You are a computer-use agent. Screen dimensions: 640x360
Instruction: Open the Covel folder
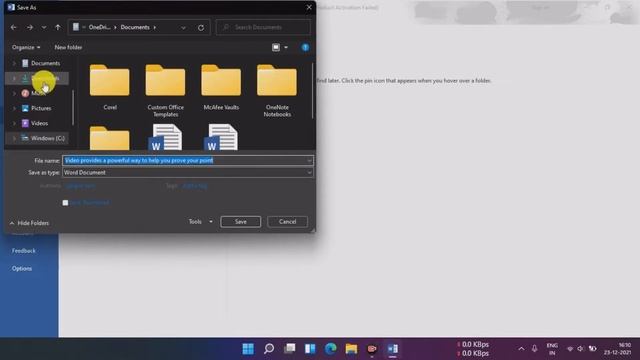pos(110,87)
